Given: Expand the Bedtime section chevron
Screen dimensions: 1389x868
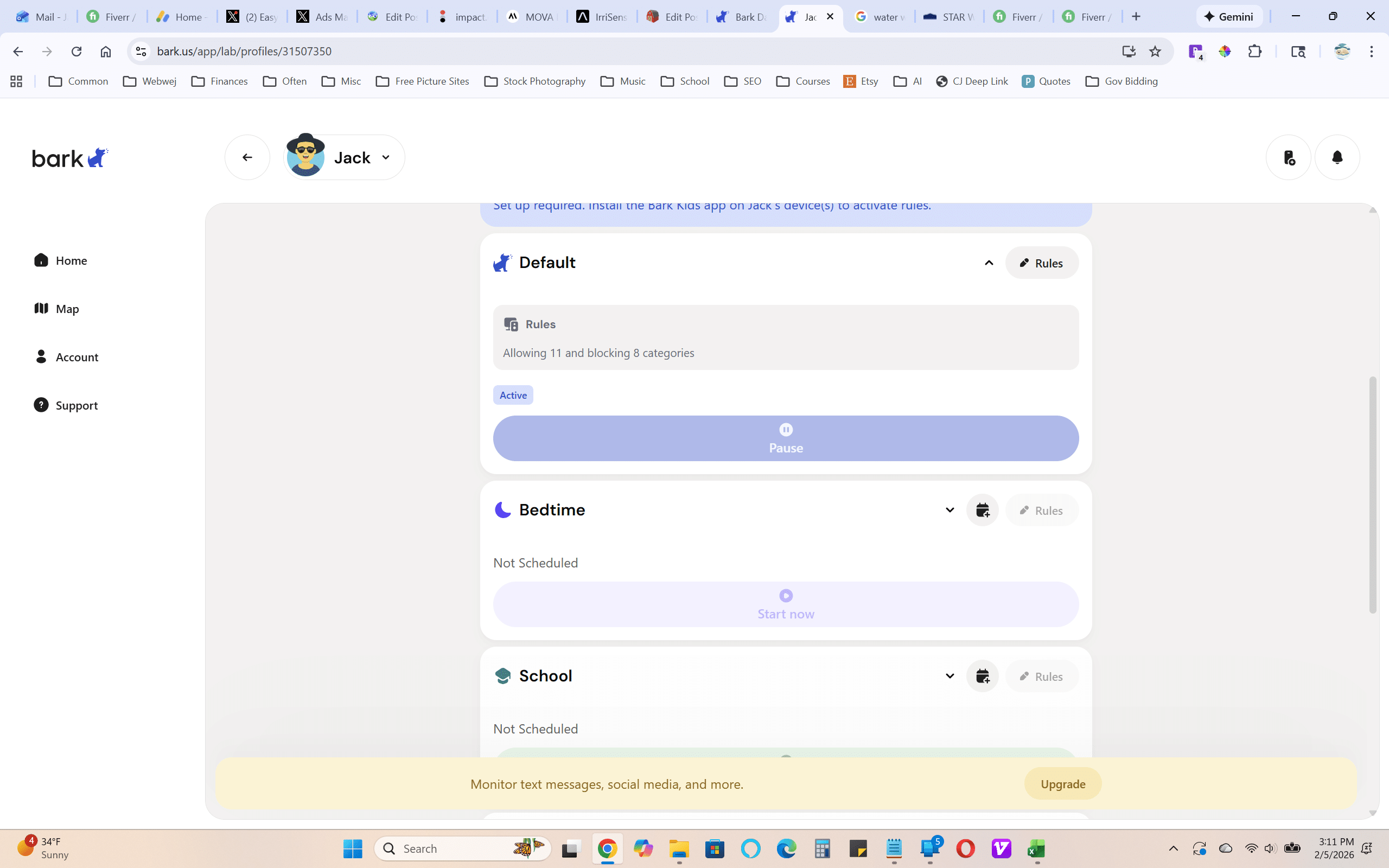Looking at the screenshot, I should tap(950, 510).
